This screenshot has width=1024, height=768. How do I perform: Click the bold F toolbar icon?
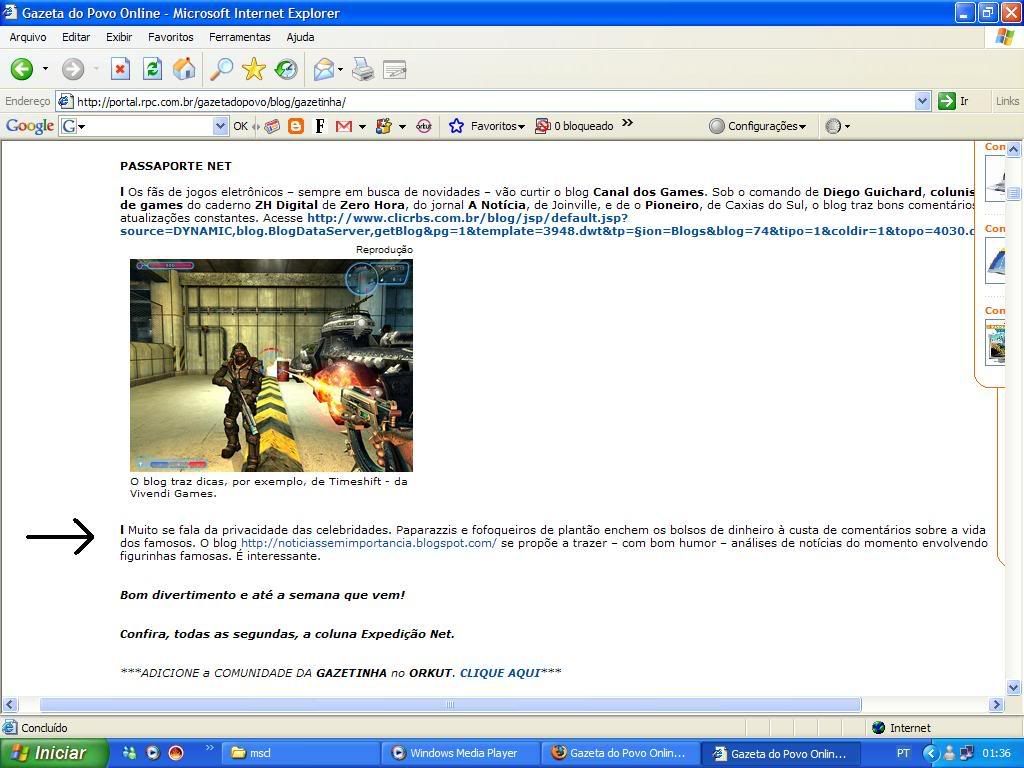coord(320,126)
